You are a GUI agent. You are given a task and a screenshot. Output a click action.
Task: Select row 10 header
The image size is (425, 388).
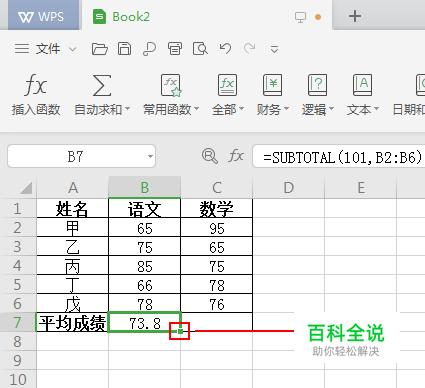pyautogui.click(x=18, y=379)
